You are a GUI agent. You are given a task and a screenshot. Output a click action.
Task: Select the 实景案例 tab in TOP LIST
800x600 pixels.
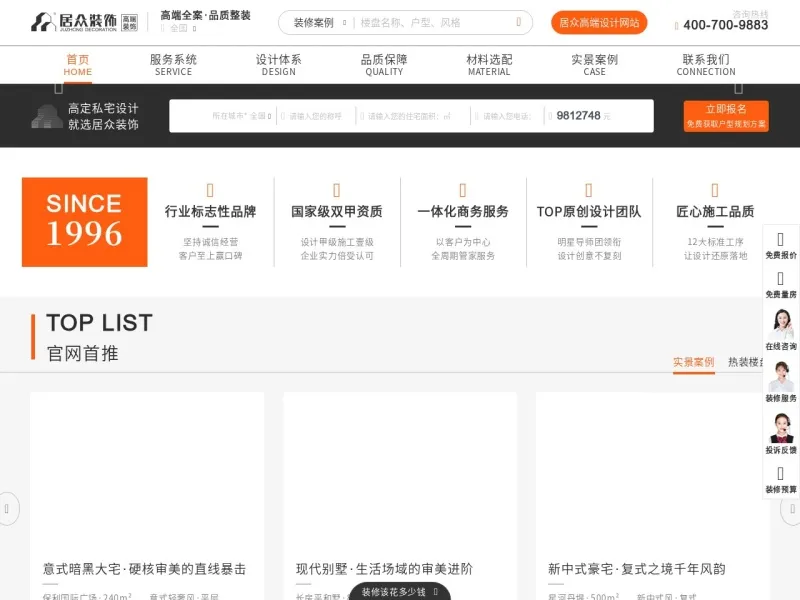(693, 362)
